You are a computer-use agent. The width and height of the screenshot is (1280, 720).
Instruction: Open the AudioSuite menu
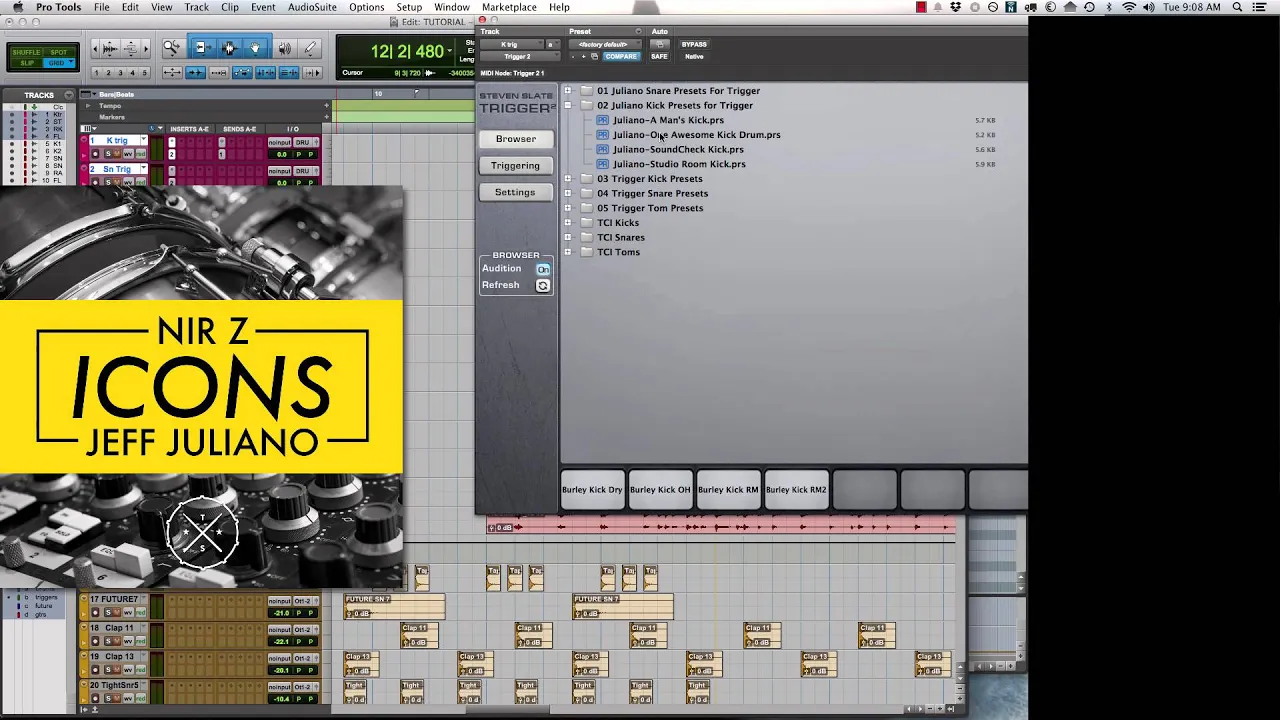(x=312, y=7)
